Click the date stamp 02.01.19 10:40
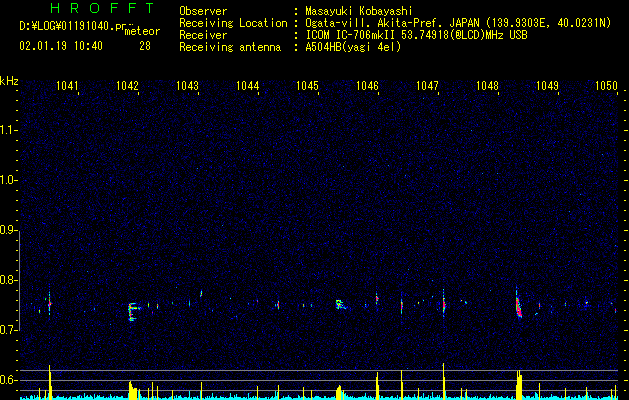Viewport: 629px width, 400px height. pos(61,46)
